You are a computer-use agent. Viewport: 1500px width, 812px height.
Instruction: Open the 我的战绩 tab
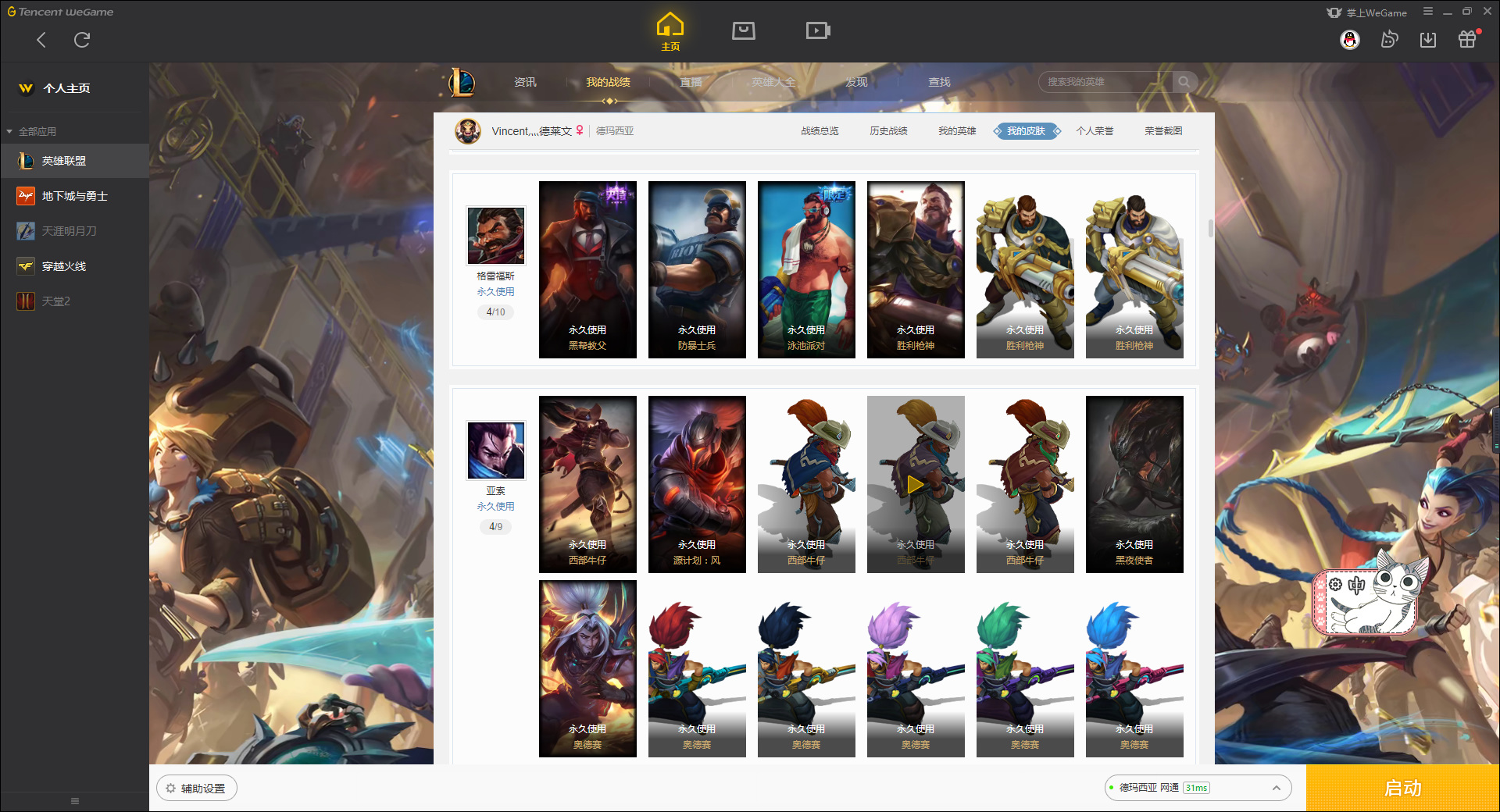pos(608,82)
